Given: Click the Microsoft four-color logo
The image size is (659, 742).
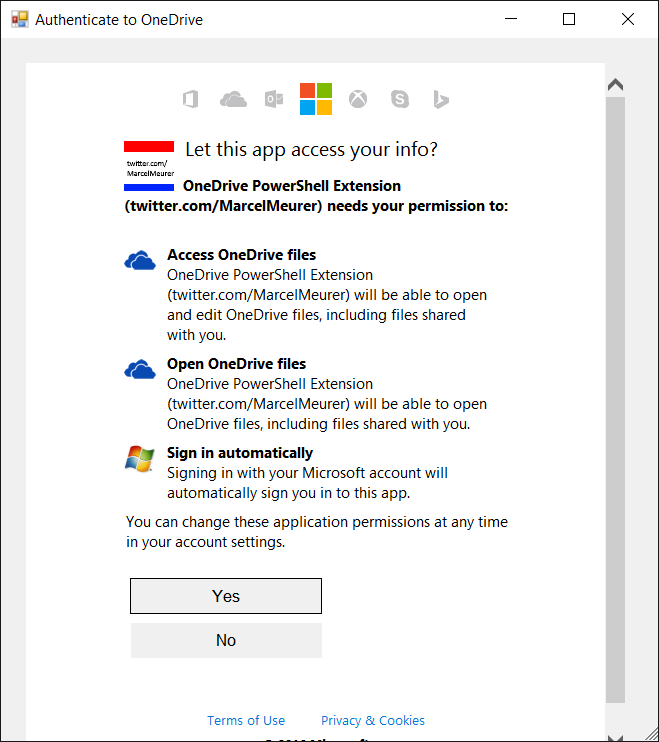Looking at the screenshot, I should point(316,99).
